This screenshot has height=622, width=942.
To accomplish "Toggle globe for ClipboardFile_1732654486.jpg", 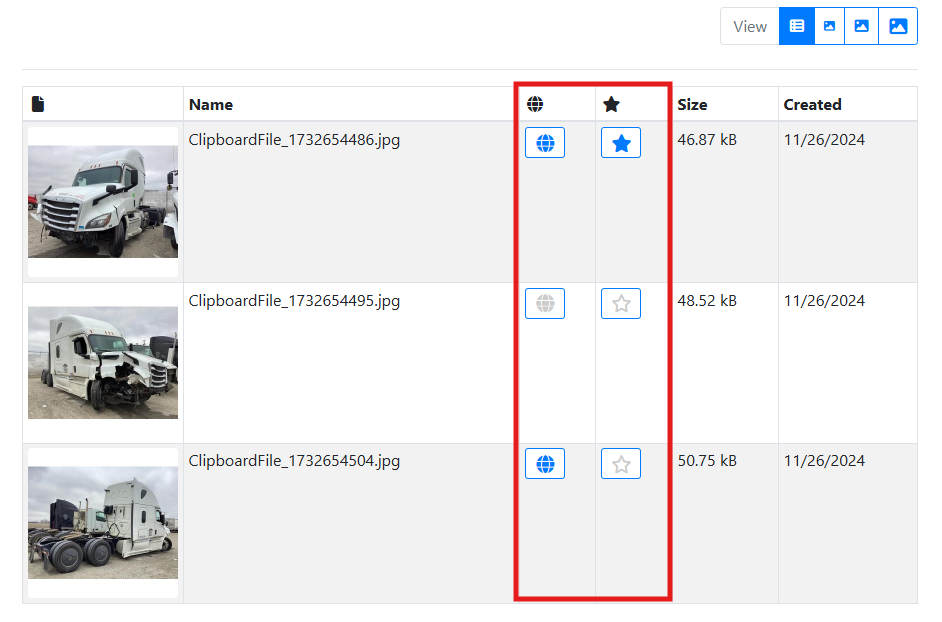I will tap(545, 143).
